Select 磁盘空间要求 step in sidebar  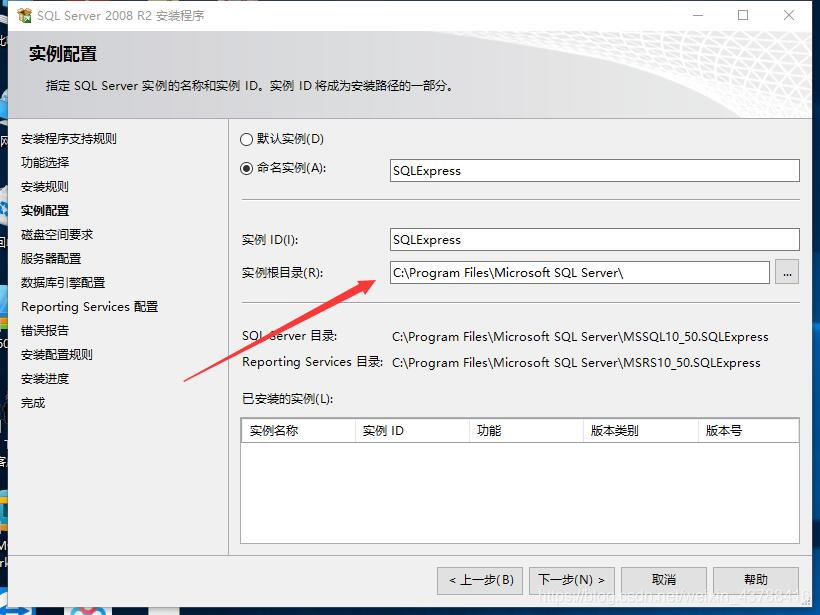tap(57, 235)
